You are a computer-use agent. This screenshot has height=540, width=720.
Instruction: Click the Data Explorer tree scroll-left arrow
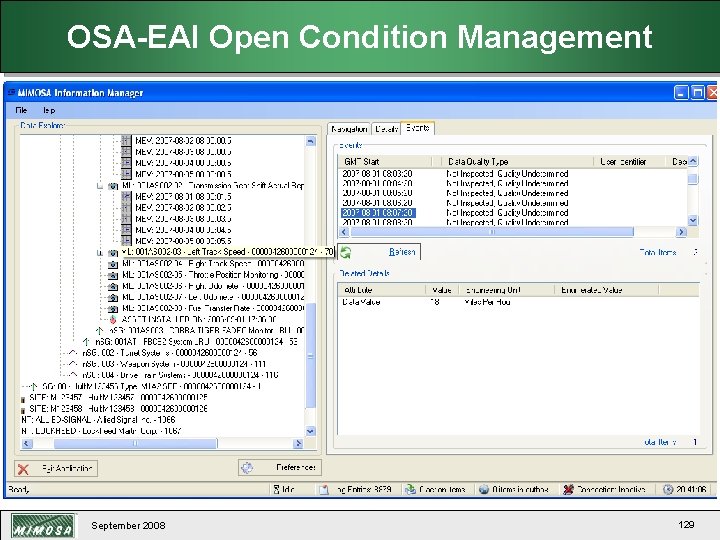click(x=27, y=444)
